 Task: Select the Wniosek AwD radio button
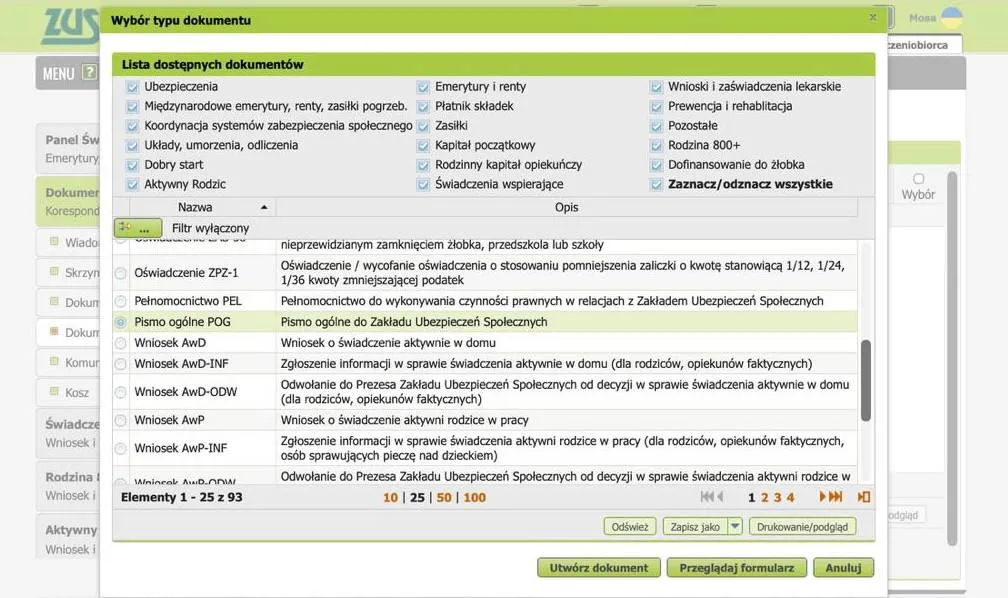(121, 343)
